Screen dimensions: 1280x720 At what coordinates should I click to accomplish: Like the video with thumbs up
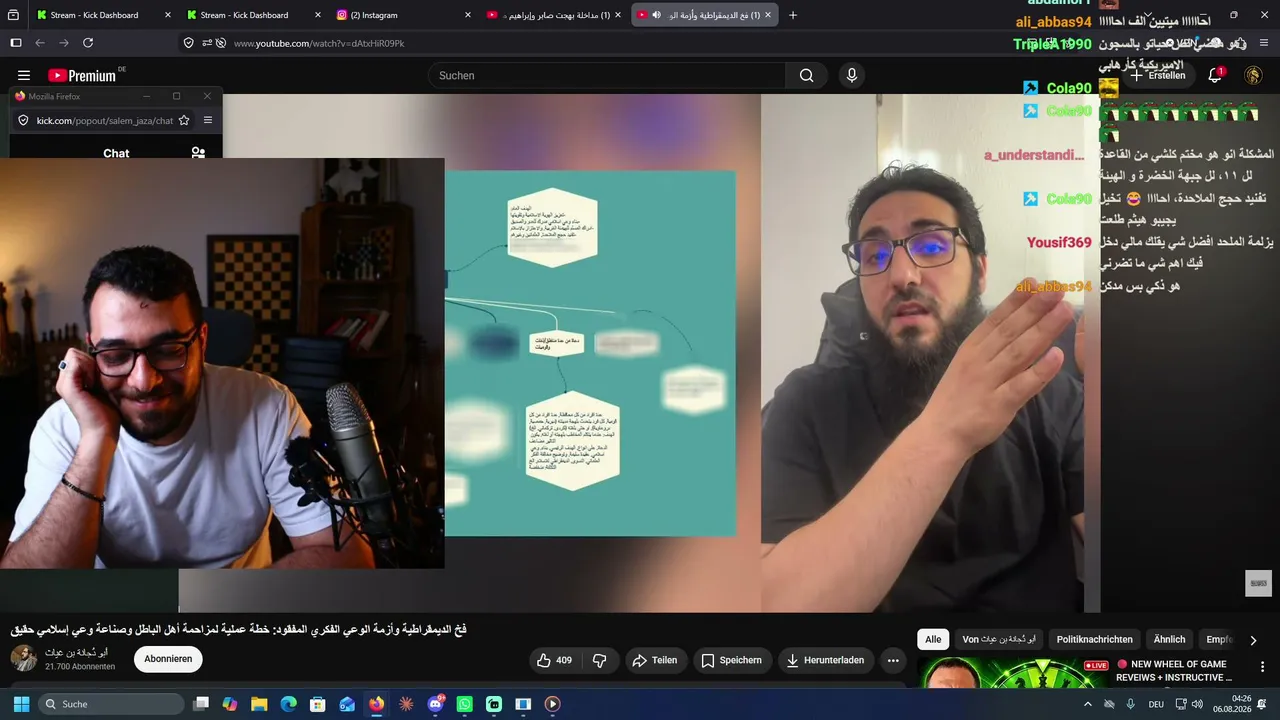pos(553,660)
